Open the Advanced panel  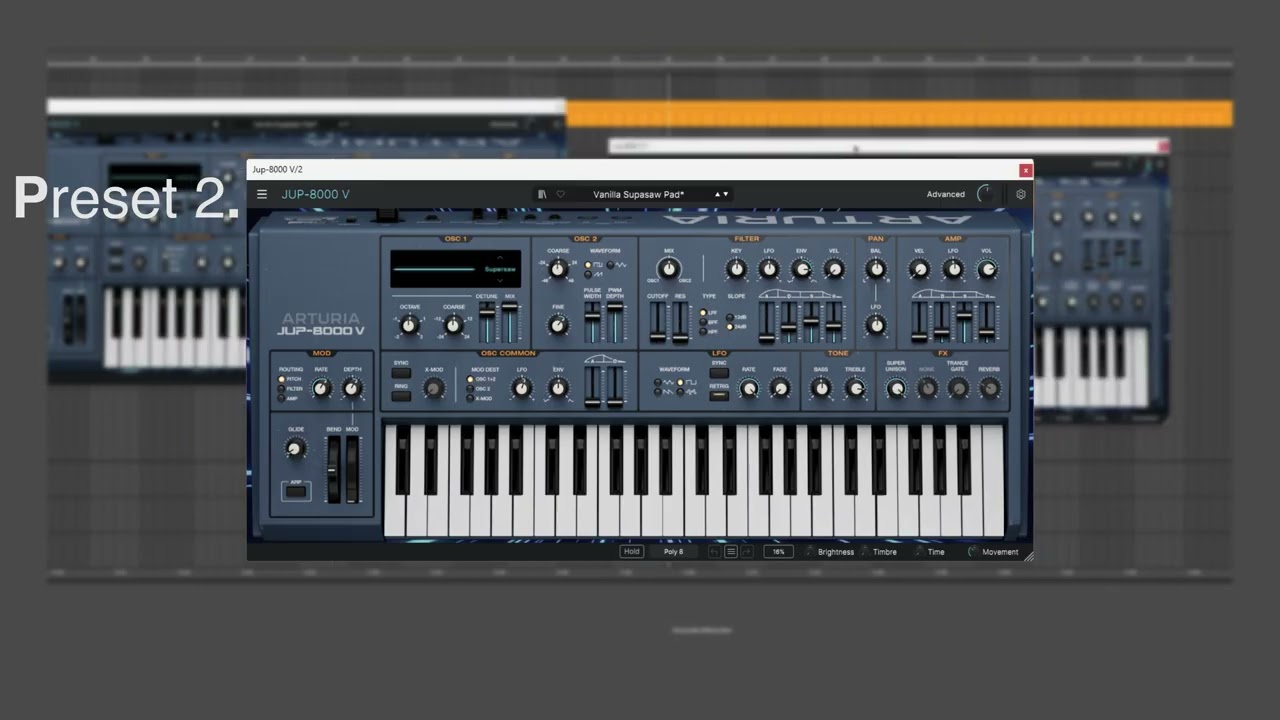click(x=945, y=194)
